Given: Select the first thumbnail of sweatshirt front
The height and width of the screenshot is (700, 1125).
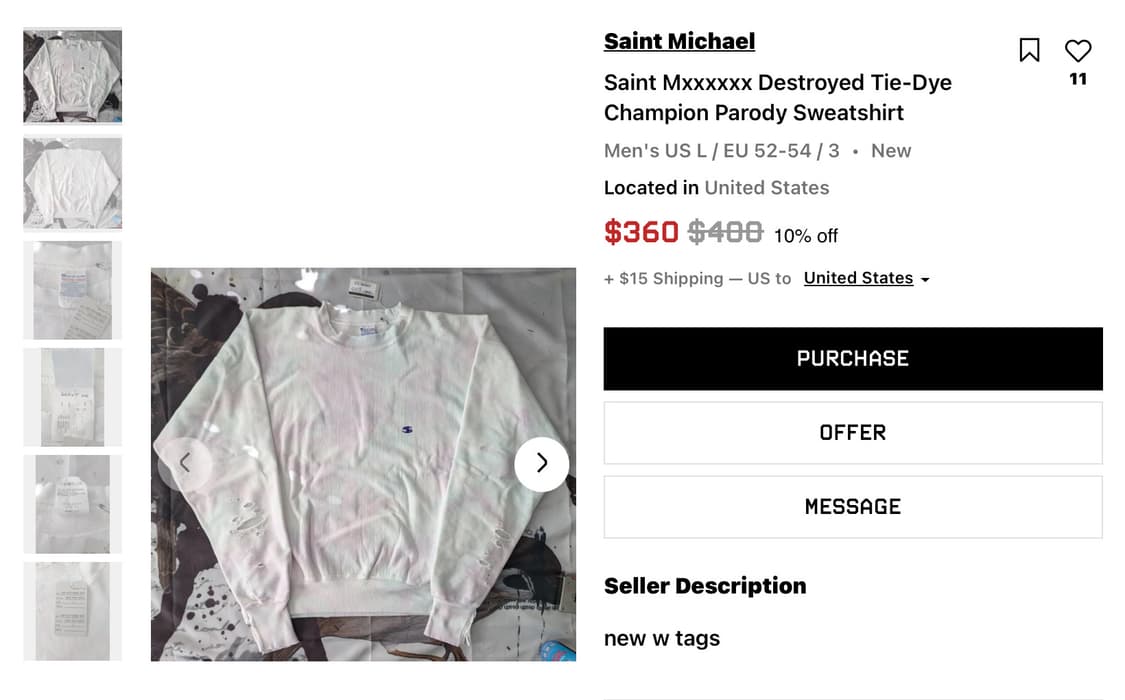Looking at the screenshot, I should 73,76.
